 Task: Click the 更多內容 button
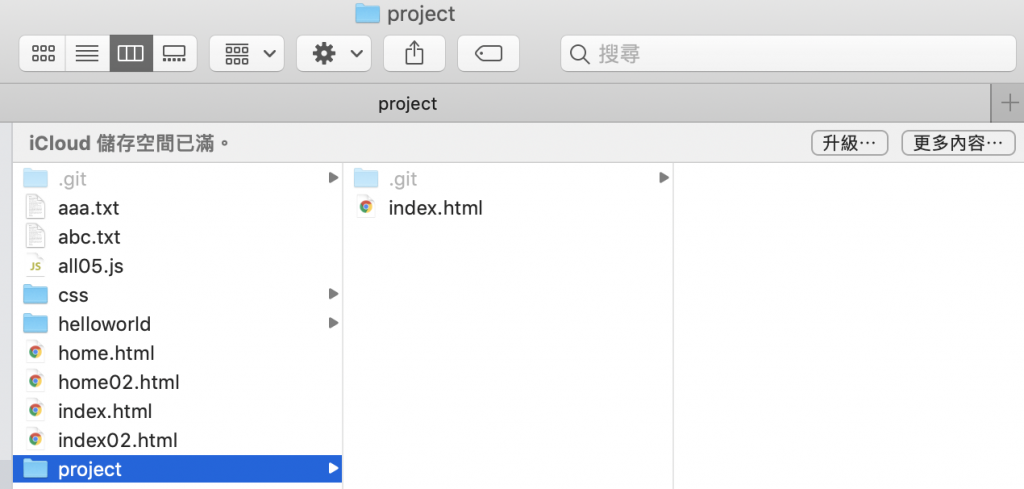click(x=958, y=143)
